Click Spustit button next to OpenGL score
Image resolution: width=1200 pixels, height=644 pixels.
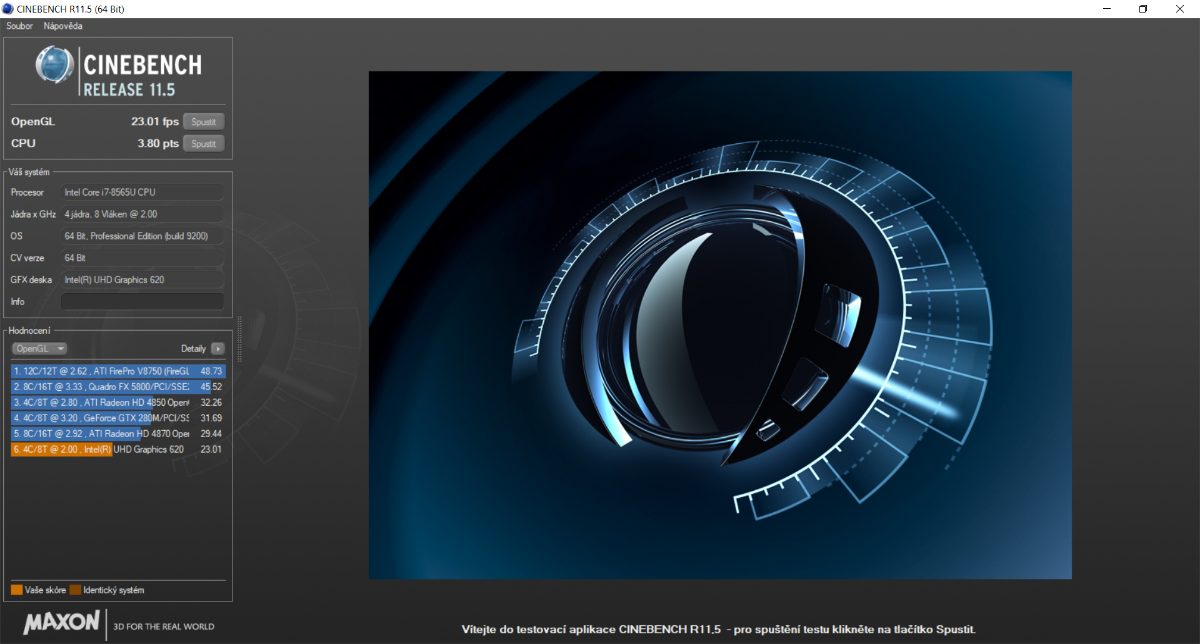(x=203, y=121)
